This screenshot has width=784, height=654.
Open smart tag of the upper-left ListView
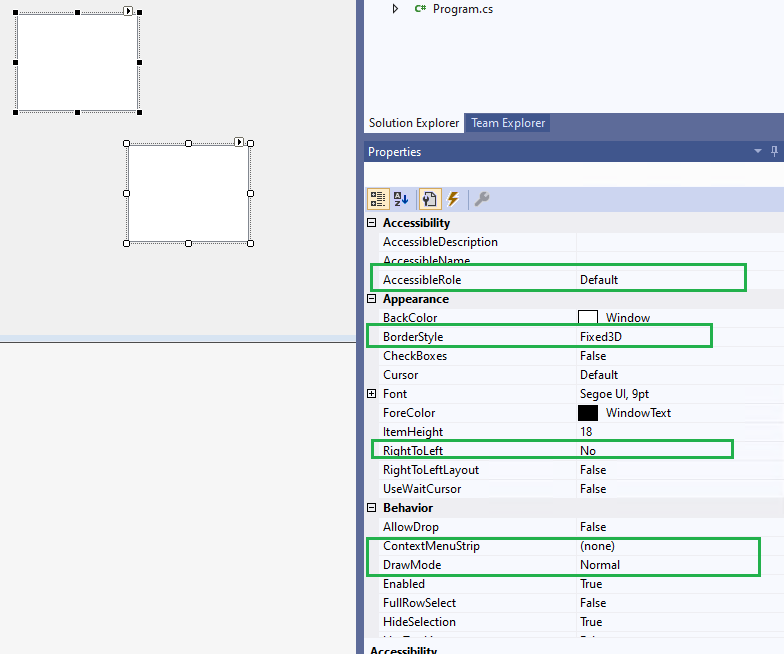click(x=128, y=10)
